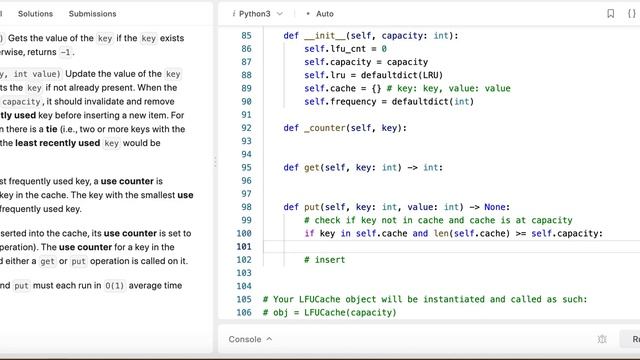Click the 'def __init__' method line

tap(371, 36)
